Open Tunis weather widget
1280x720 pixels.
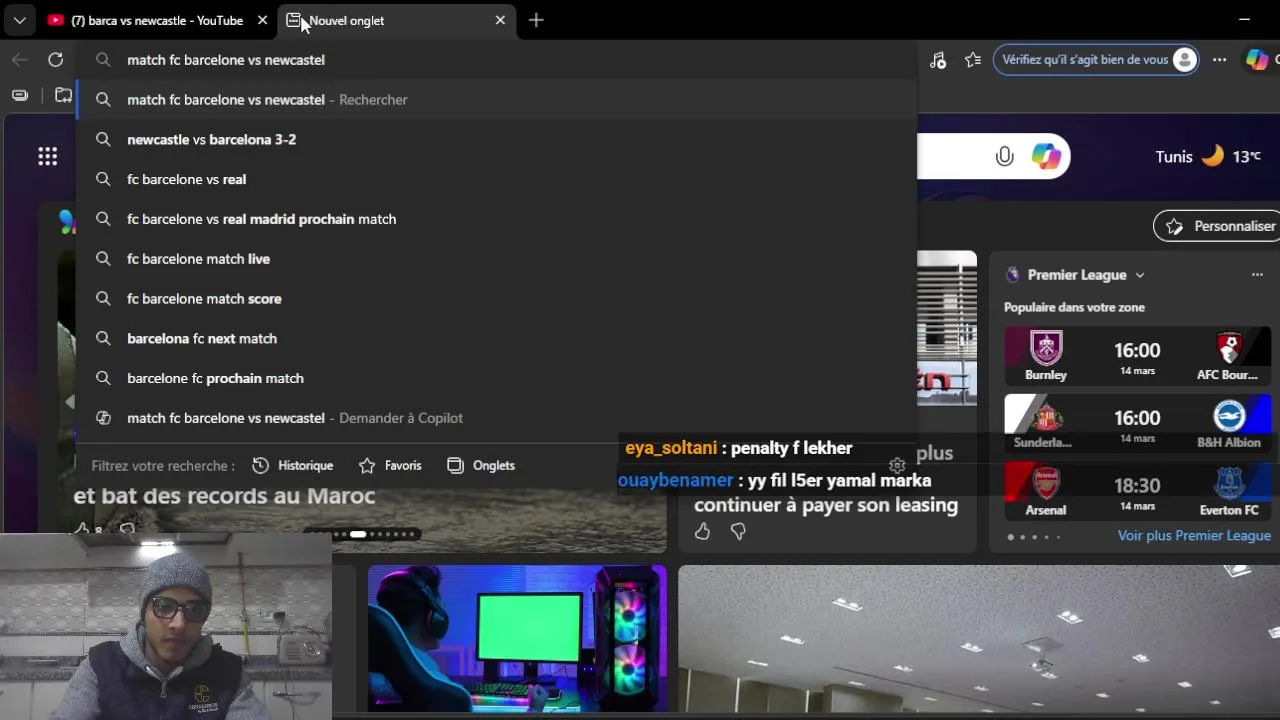[x=1208, y=157]
